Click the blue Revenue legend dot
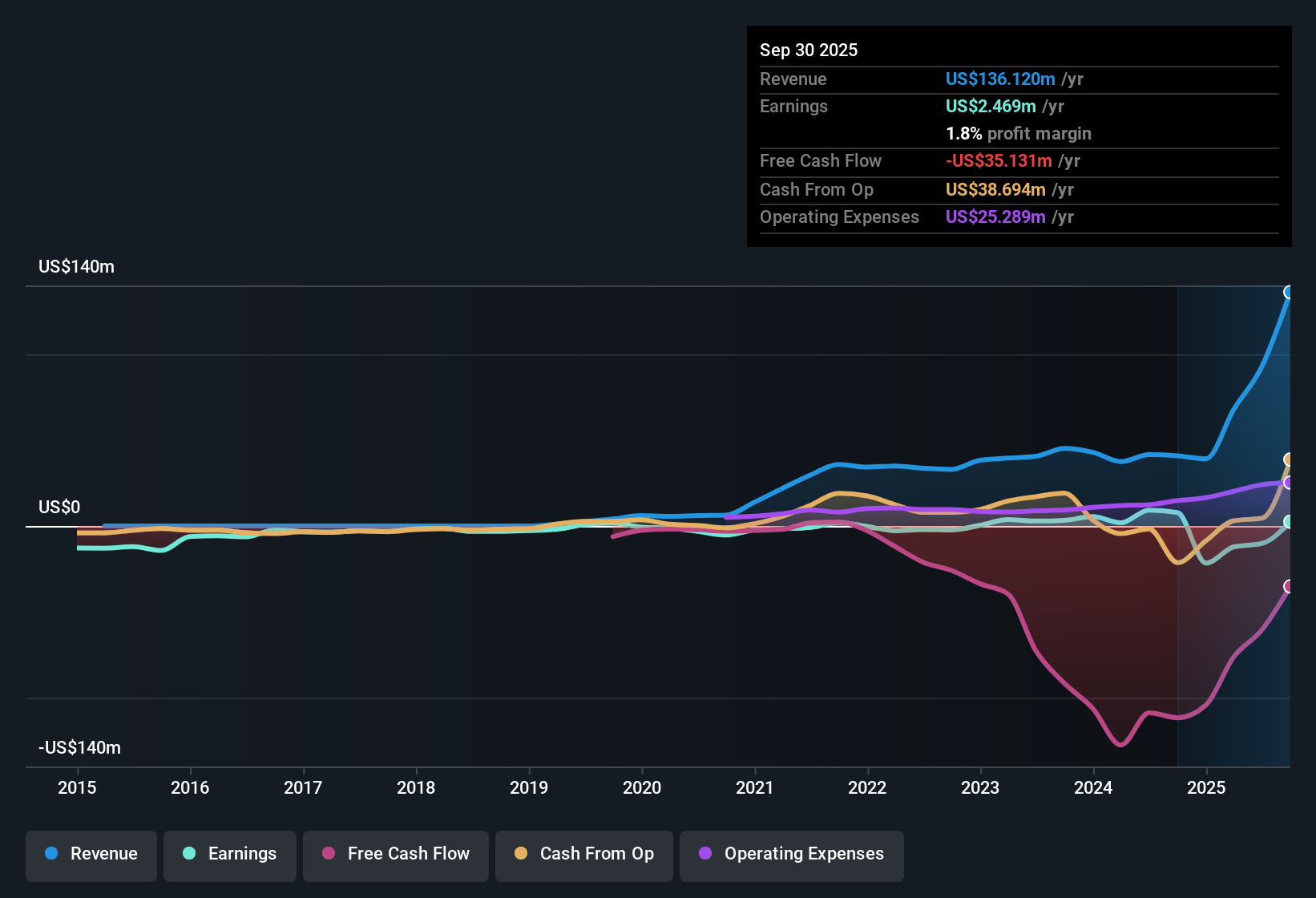The width and height of the screenshot is (1316, 898). coord(51,854)
